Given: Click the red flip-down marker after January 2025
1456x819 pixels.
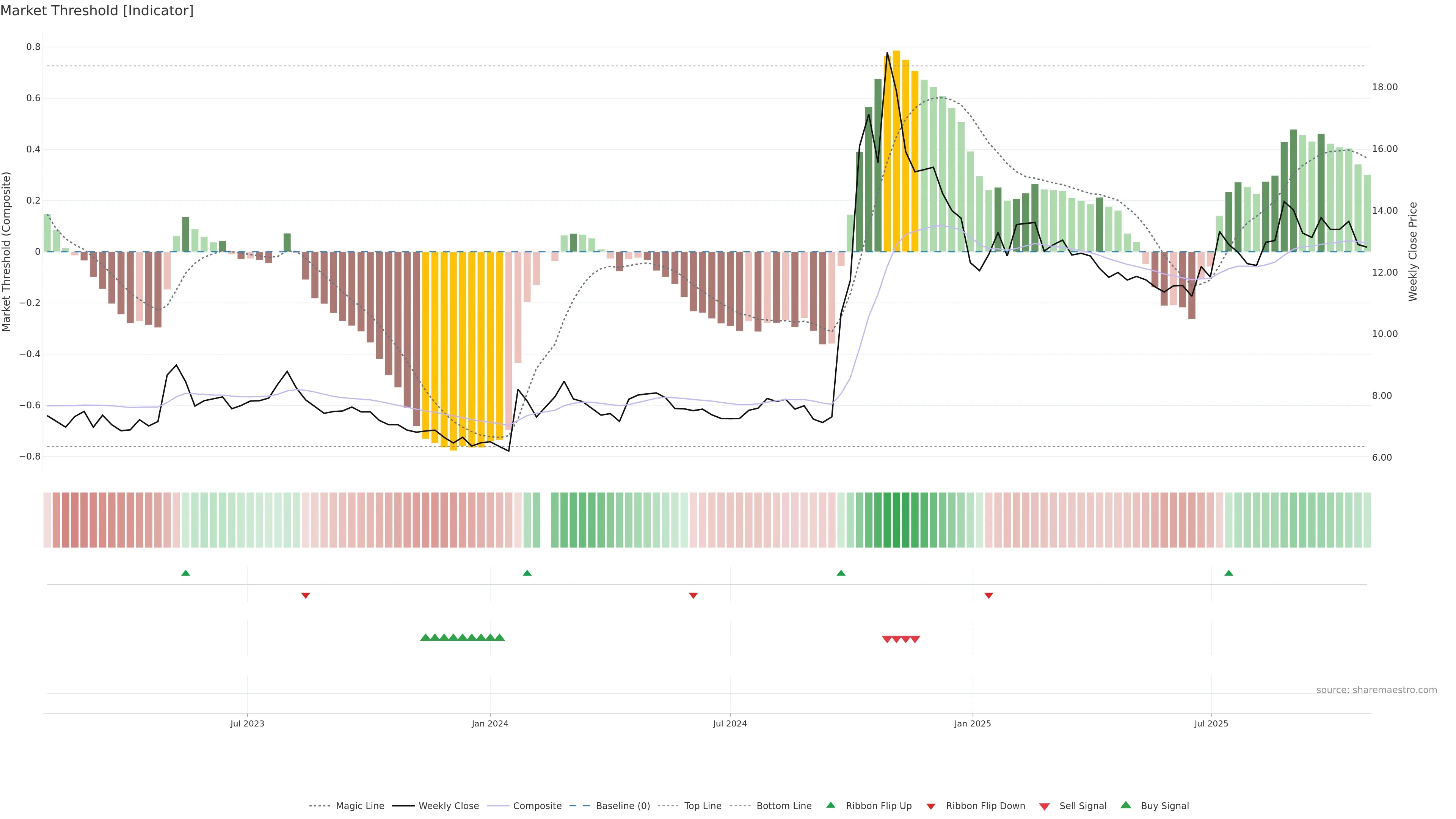Looking at the screenshot, I should tap(988, 595).
